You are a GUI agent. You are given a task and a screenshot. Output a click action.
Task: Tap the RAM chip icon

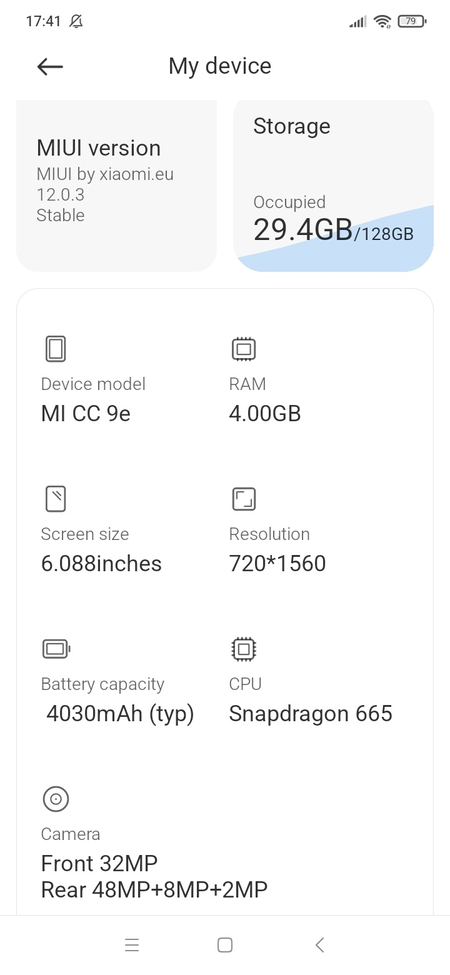pyautogui.click(x=244, y=349)
